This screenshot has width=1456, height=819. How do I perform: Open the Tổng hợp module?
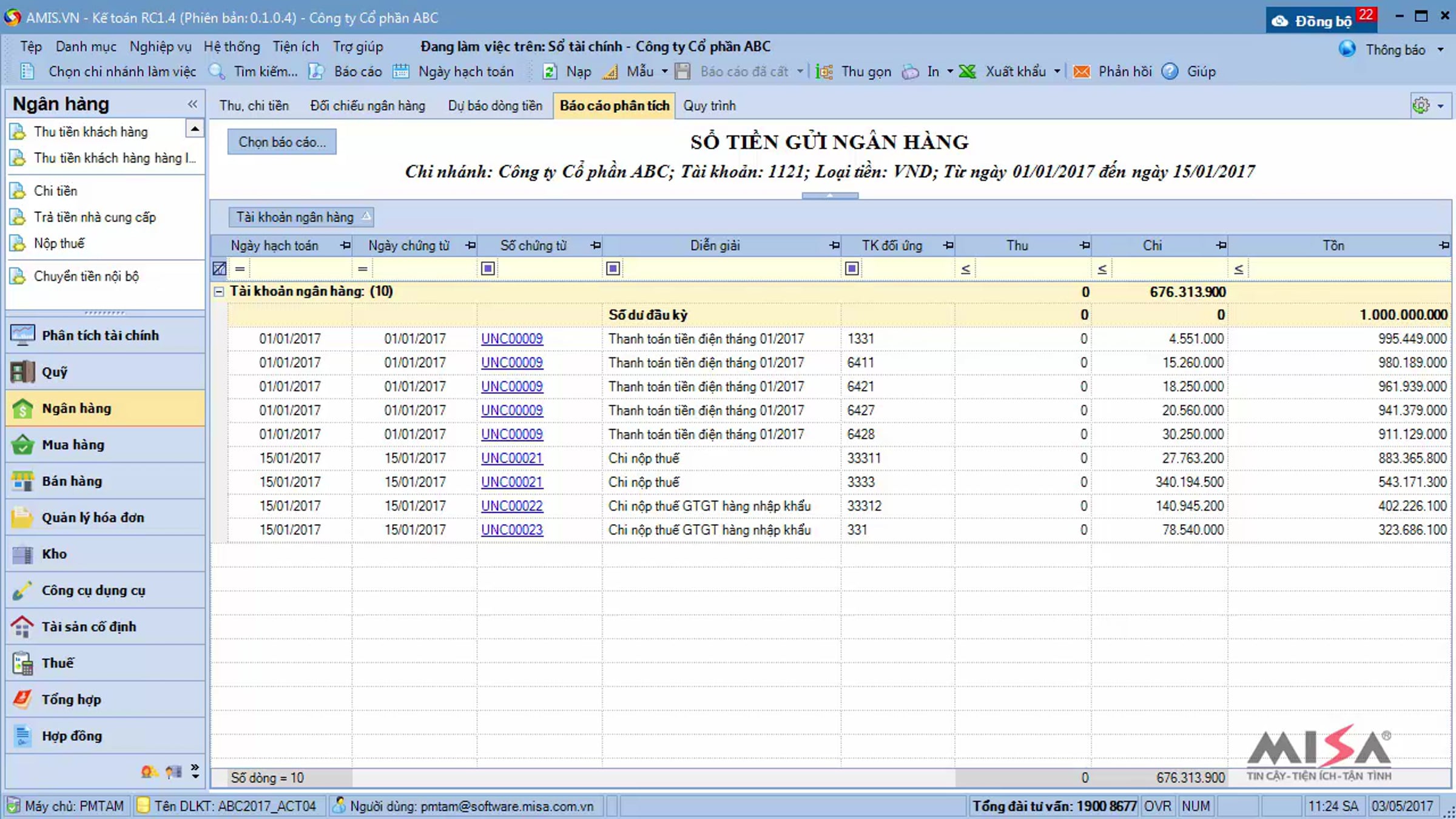coord(105,699)
